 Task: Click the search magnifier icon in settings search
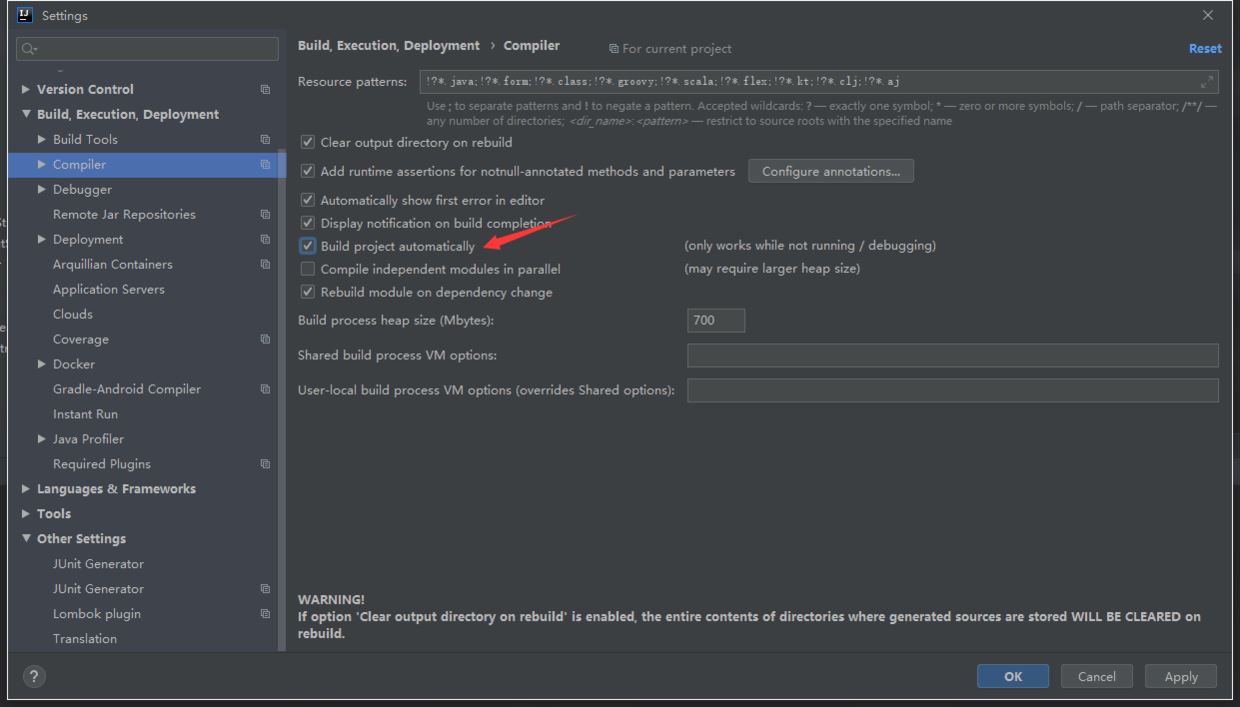coord(30,48)
